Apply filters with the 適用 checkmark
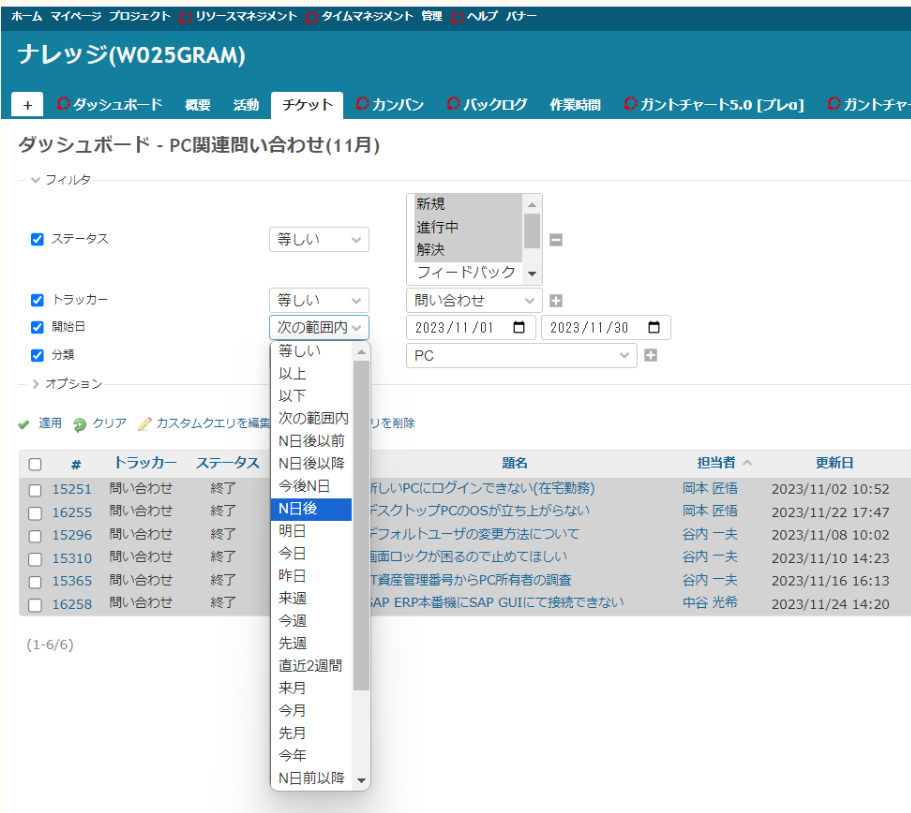Viewport: 911px width, 813px height. coord(24,424)
